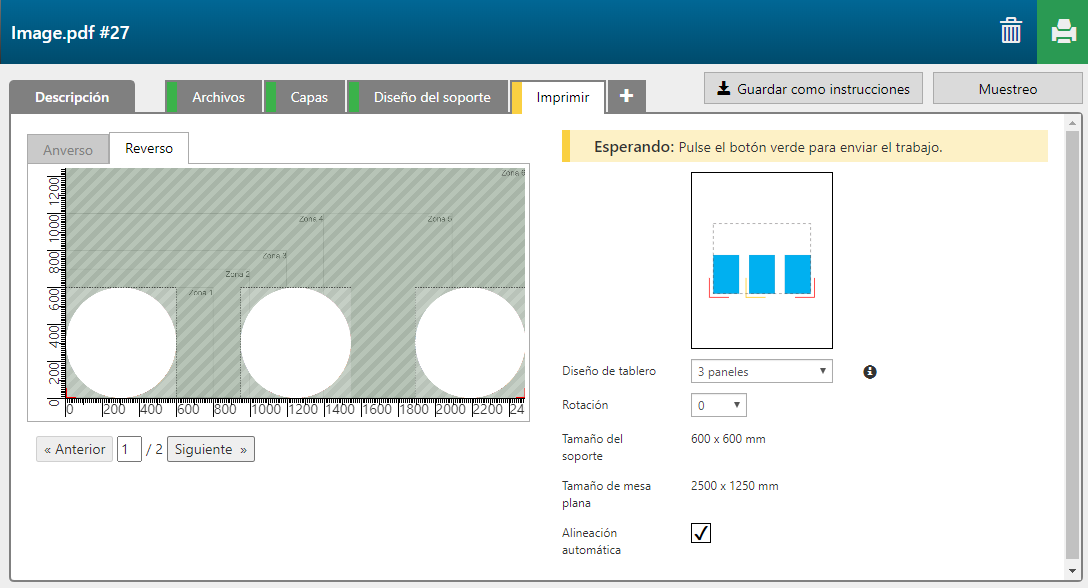Click the download icon on Guardar como instrucciones
The width and height of the screenshot is (1088, 588).
724,89
